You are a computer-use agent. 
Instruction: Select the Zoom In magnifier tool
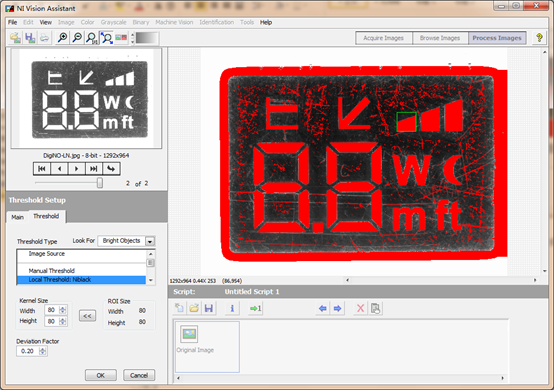coord(63,37)
